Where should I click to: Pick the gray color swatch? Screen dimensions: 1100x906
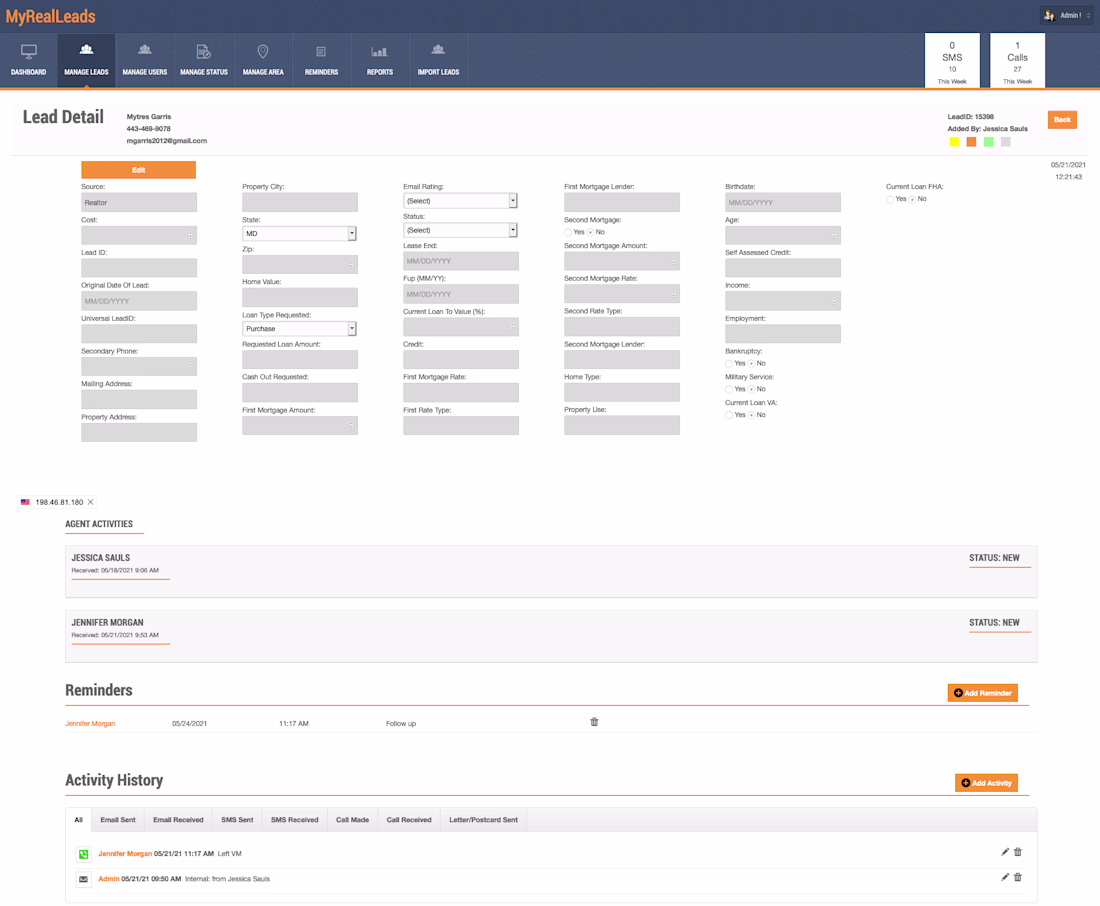[1005, 142]
